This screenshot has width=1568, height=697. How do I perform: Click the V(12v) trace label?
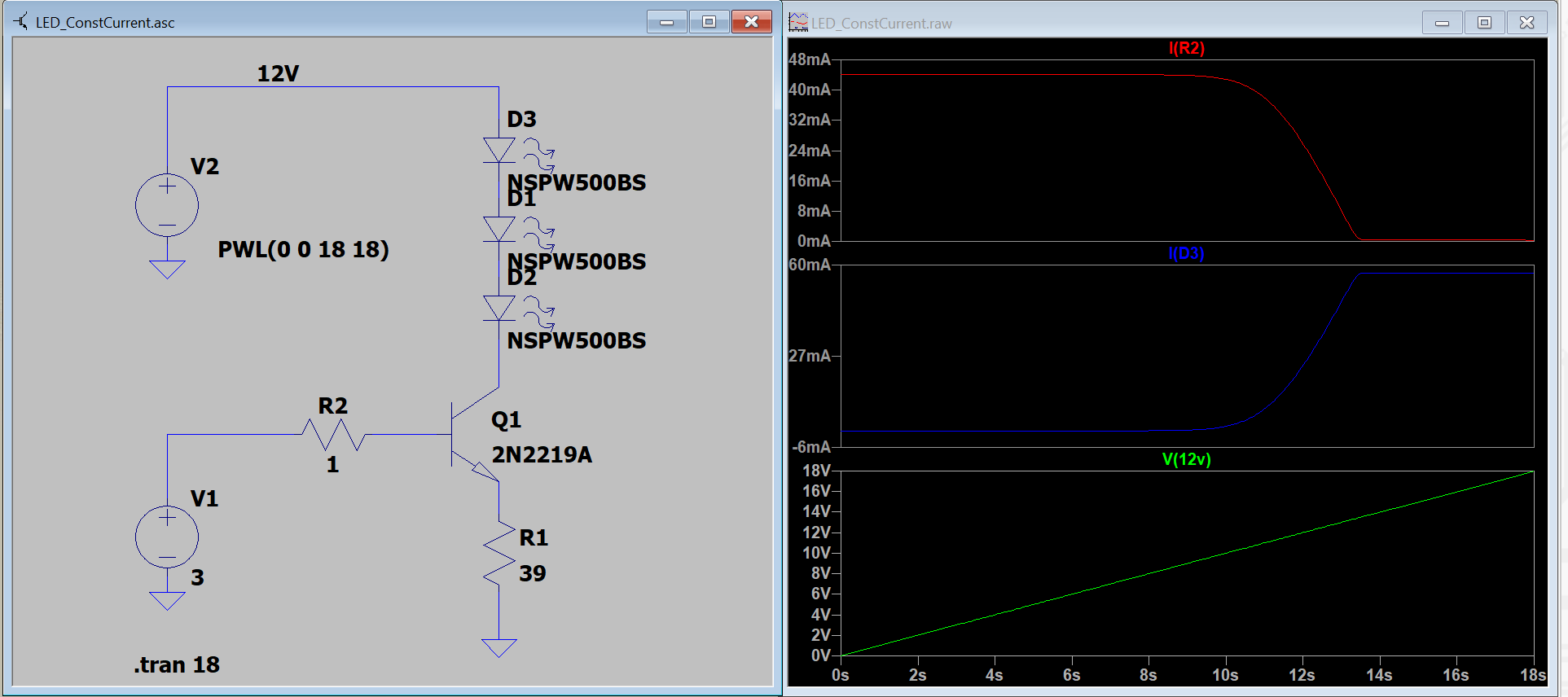coord(1186,459)
